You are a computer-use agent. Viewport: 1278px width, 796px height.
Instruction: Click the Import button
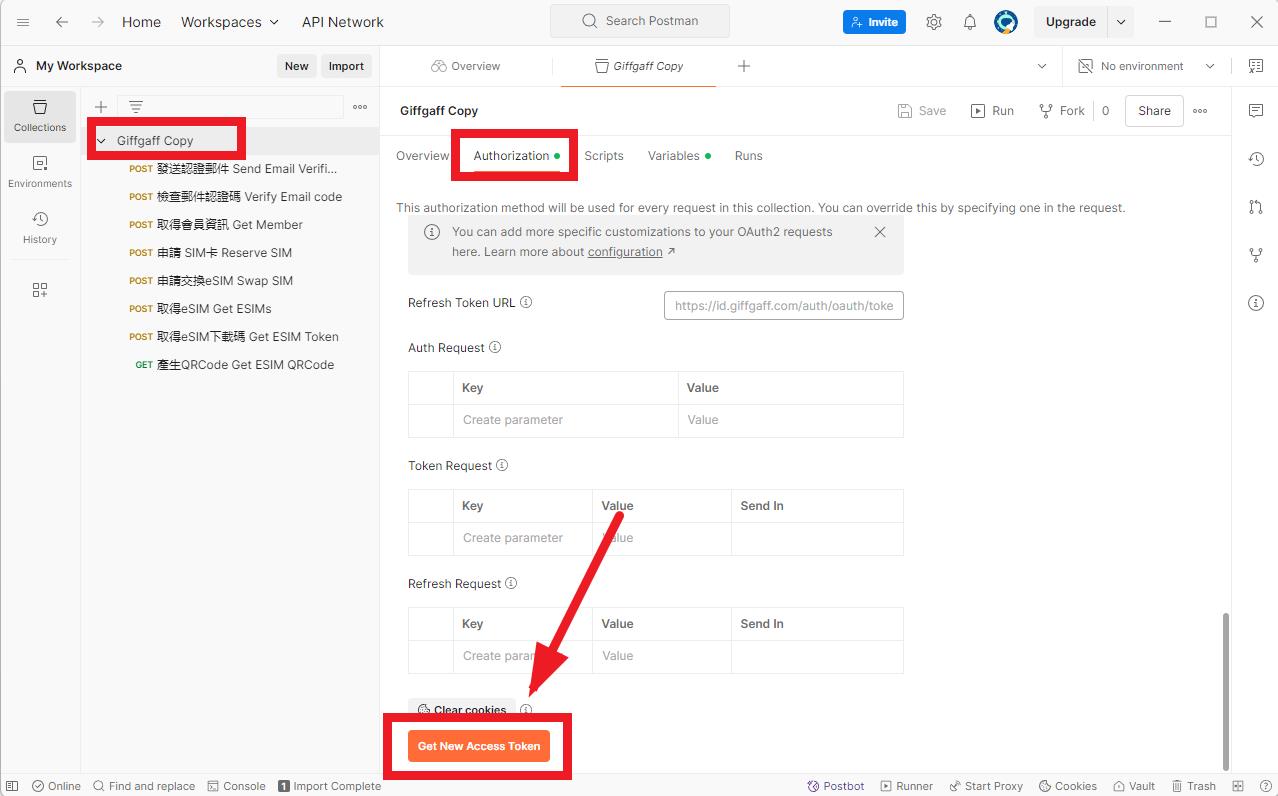[x=347, y=66]
